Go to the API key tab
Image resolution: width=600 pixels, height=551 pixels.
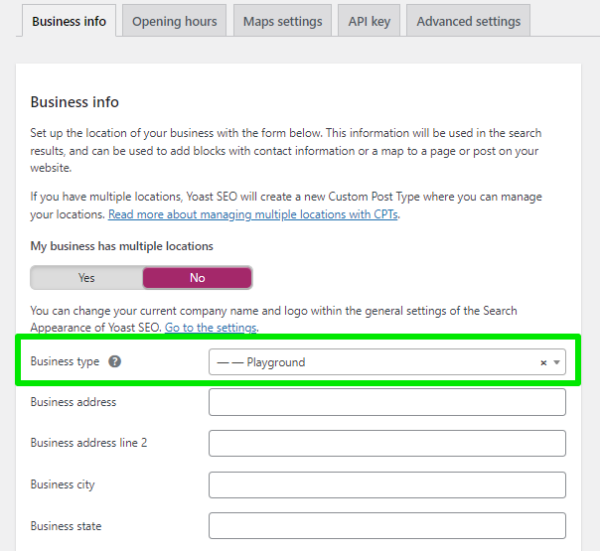coord(369,21)
